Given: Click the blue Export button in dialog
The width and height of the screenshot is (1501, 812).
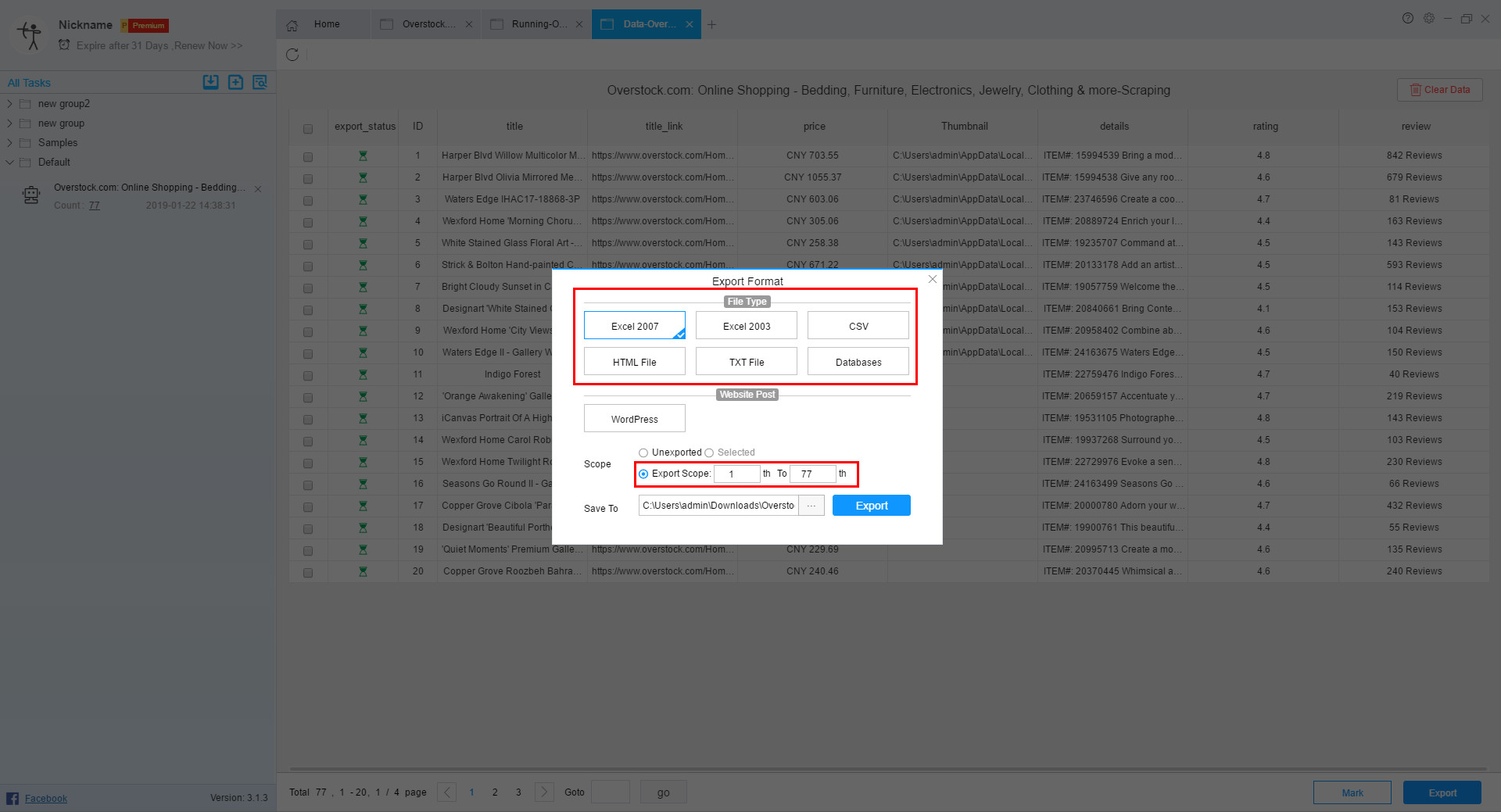Looking at the screenshot, I should coord(872,506).
